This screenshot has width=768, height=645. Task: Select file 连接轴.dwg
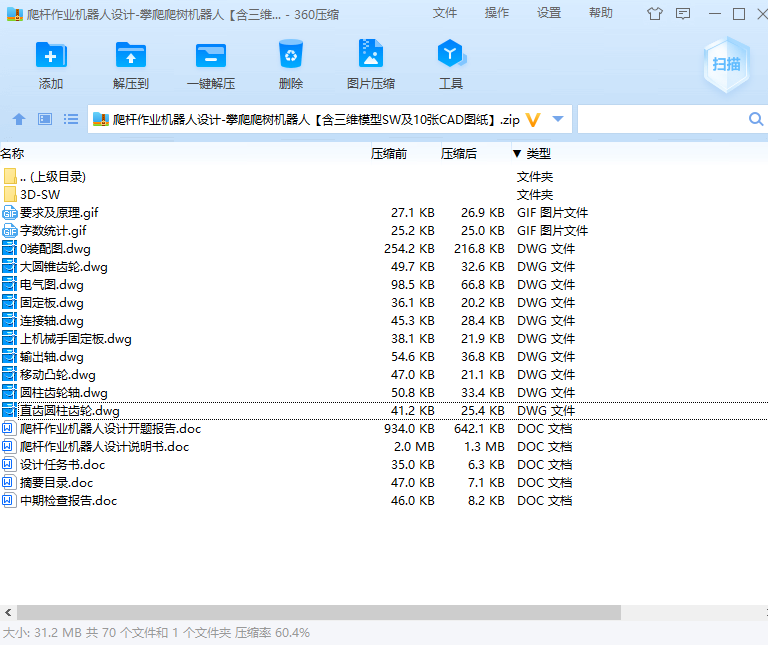click(x=51, y=321)
